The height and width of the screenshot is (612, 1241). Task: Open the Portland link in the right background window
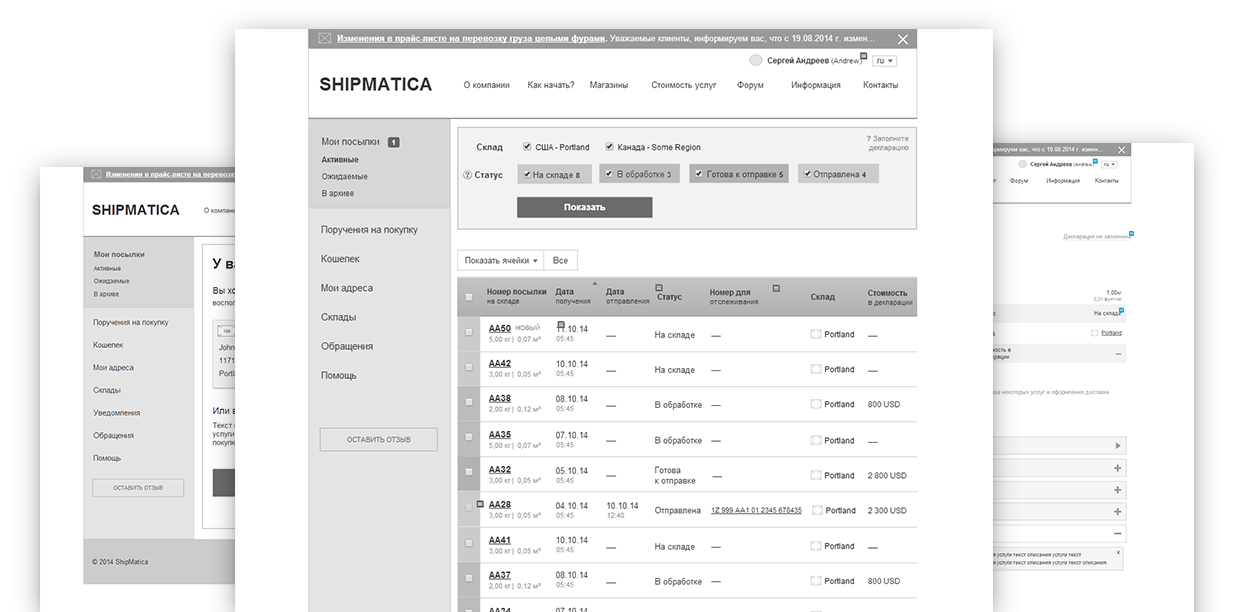click(x=1111, y=333)
